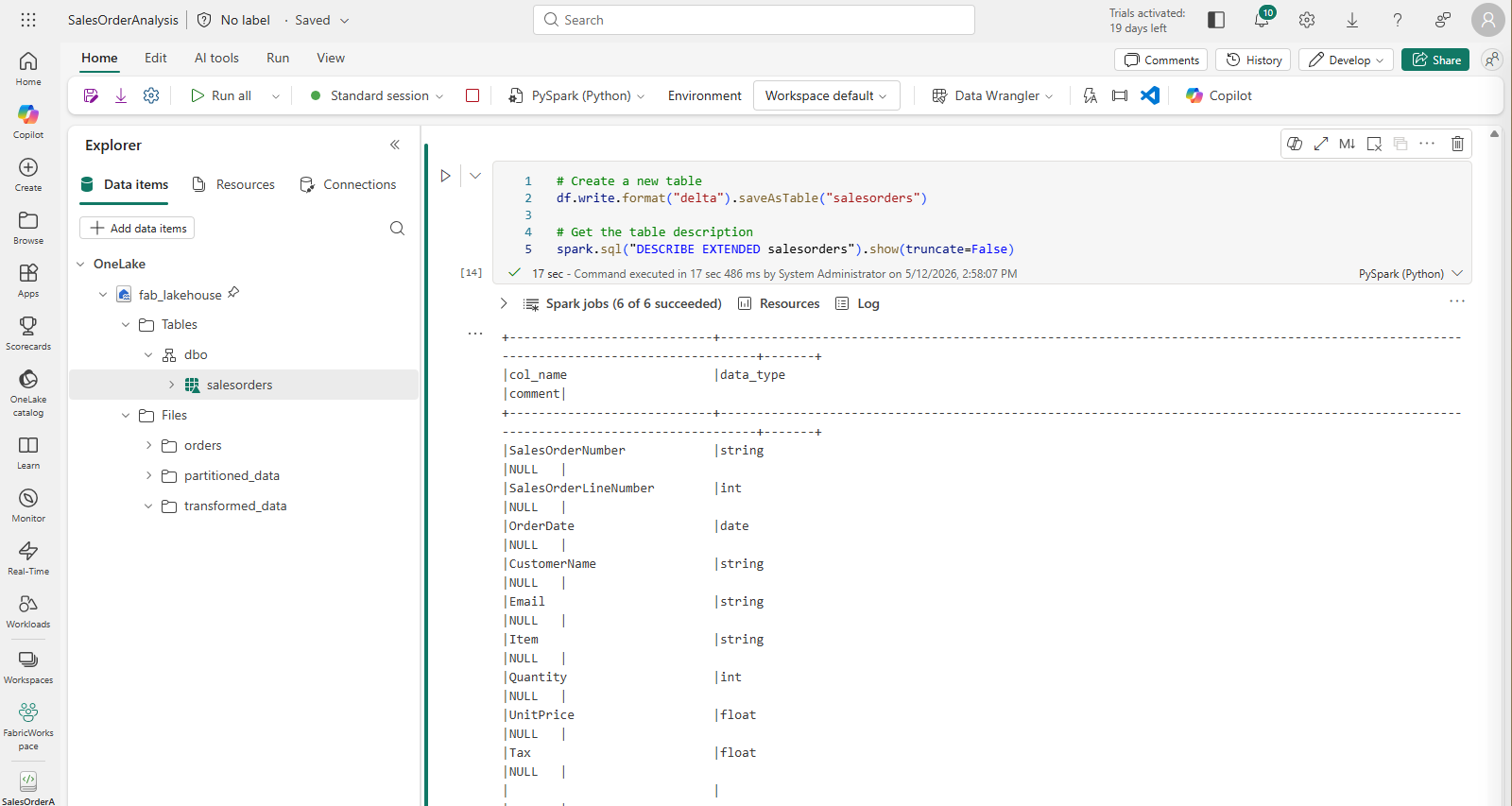Image resolution: width=1512 pixels, height=806 pixels.
Task: Expand Spark jobs details chevron
Action: [504, 303]
